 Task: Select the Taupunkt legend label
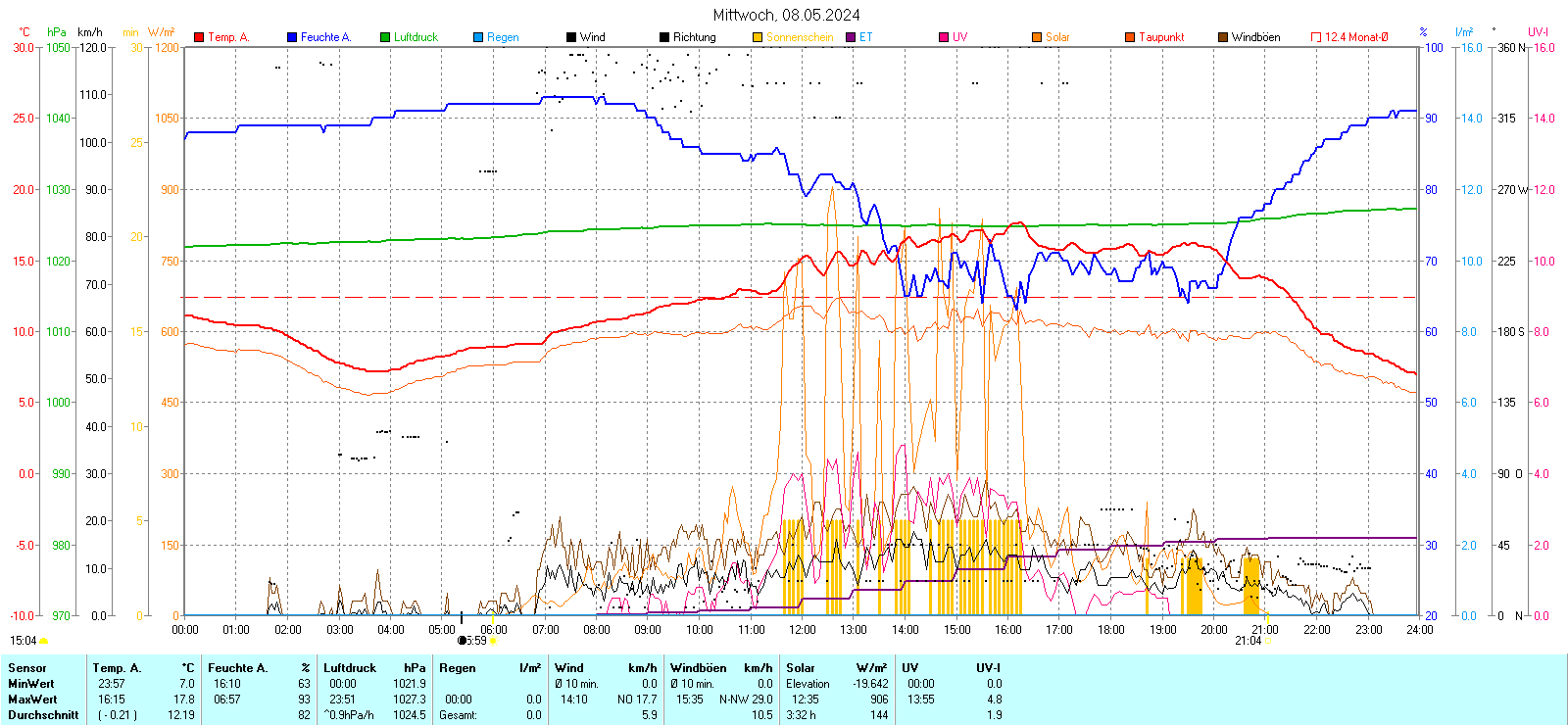[1161, 37]
